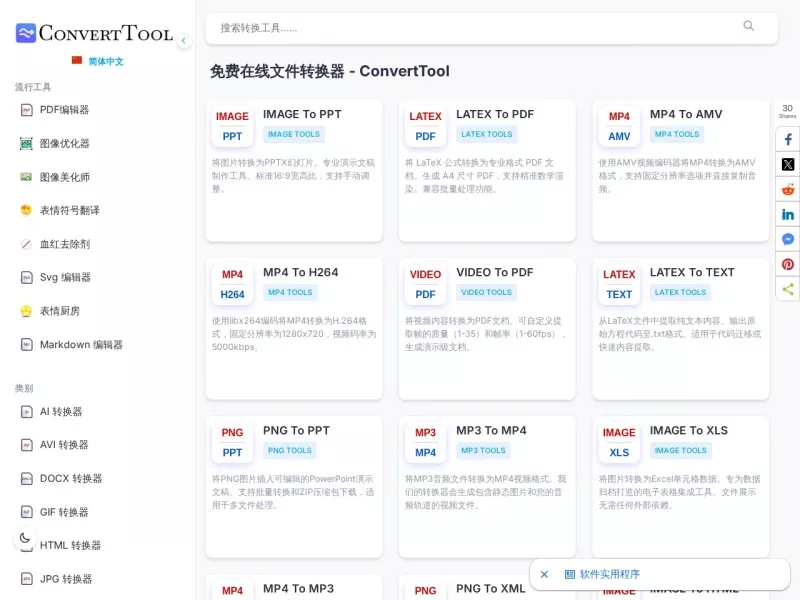Close the 软件实用程序 popup banner
800x600 pixels.
544,574
